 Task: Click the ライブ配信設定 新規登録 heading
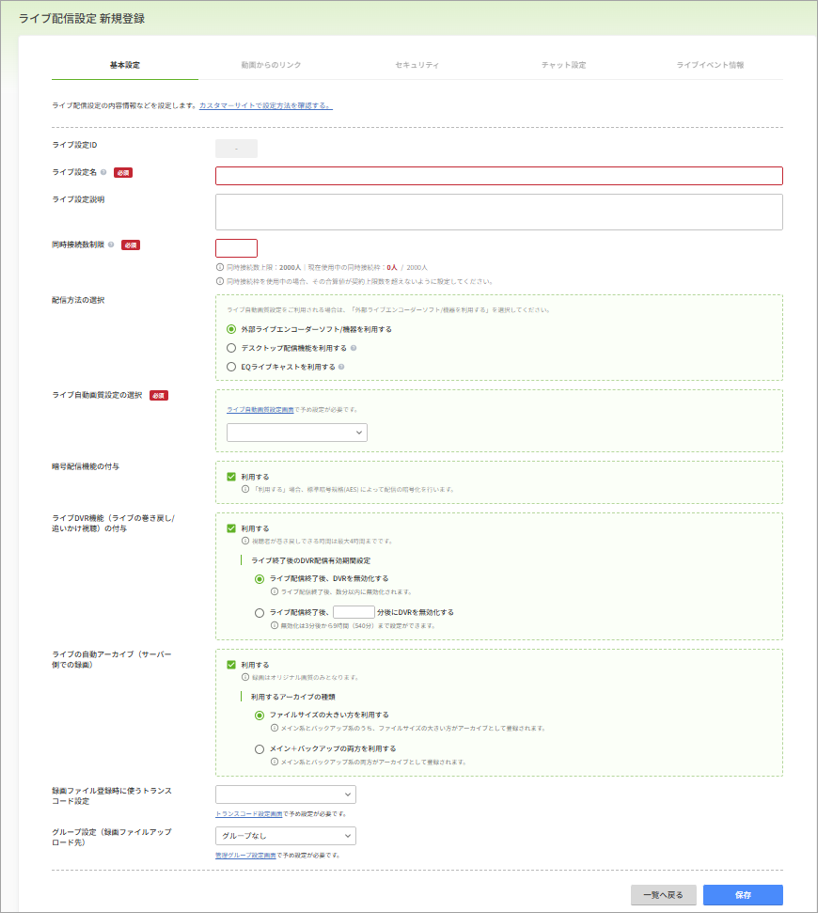click(x=82, y=19)
